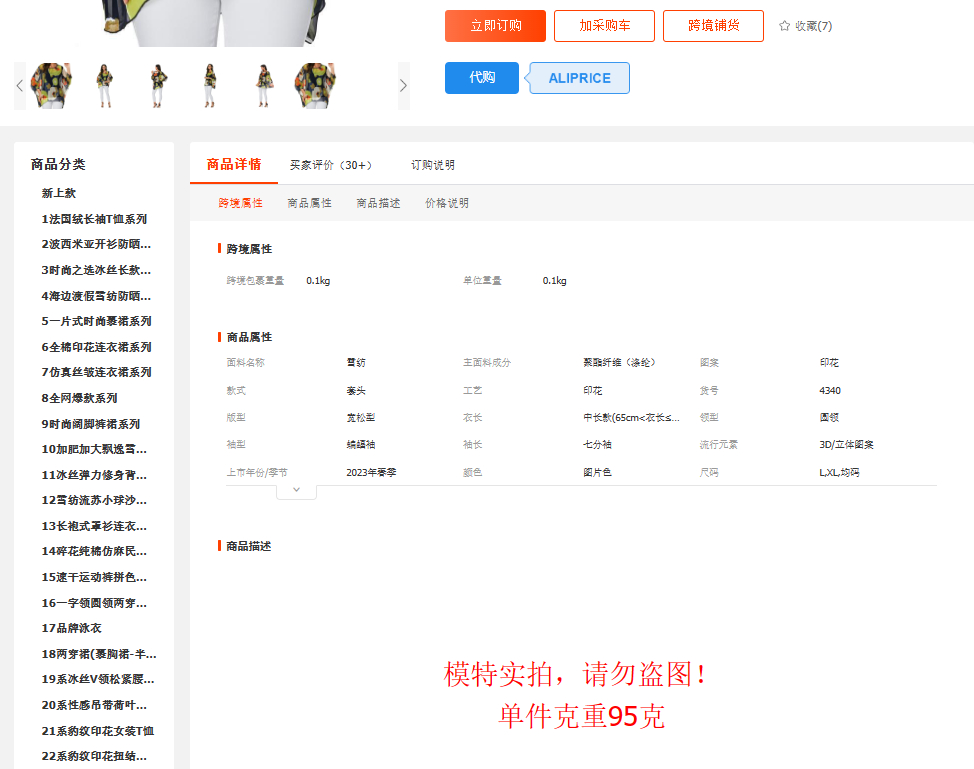Open the 新上款 category link
974x769 pixels.
click(59, 193)
